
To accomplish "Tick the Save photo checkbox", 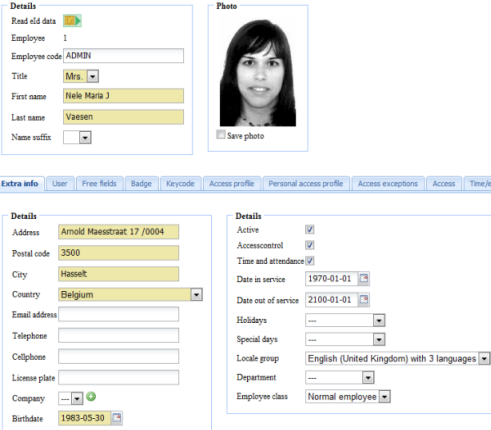I will click(x=221, y=134).
